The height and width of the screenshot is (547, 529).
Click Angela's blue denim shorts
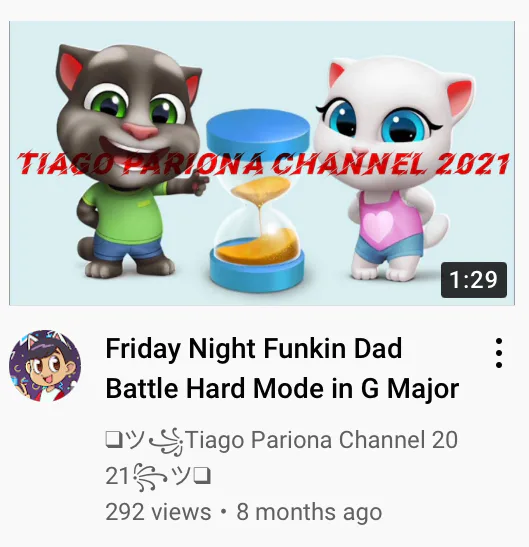[x=389, y=248]
